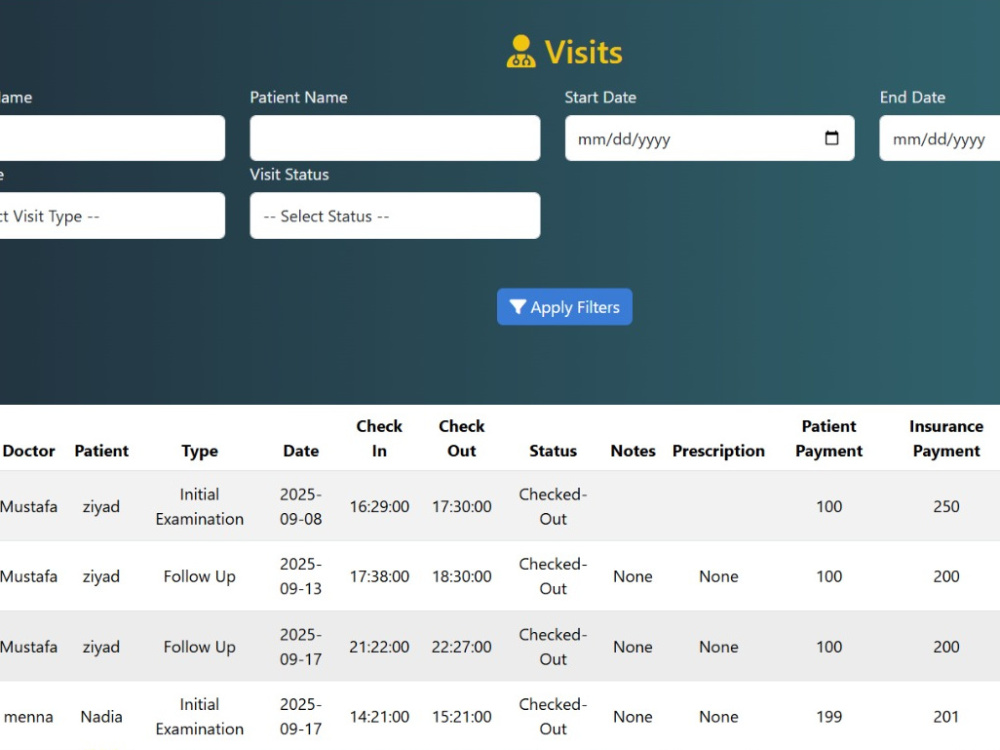Screen dimensions: 1000x750
Task: Click insurance payment value 250
Action: (946, 506)
